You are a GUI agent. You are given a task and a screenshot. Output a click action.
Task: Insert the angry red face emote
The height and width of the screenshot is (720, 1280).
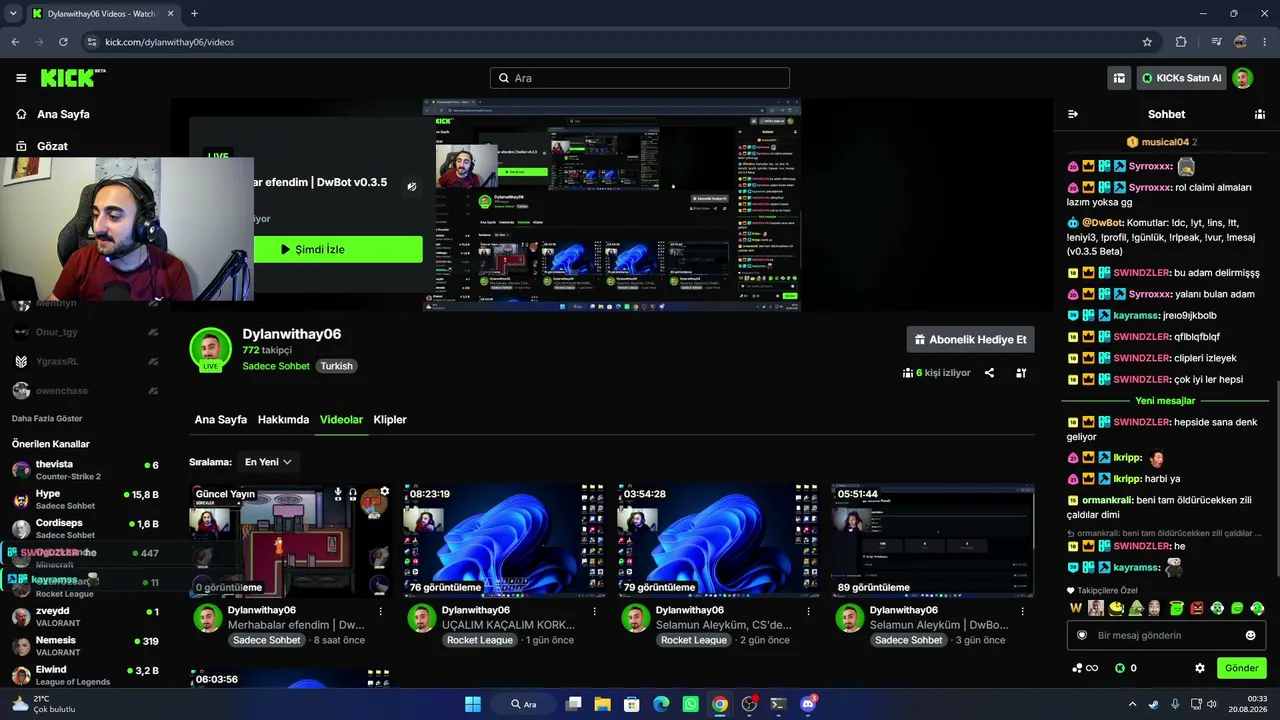[1196, 608]
